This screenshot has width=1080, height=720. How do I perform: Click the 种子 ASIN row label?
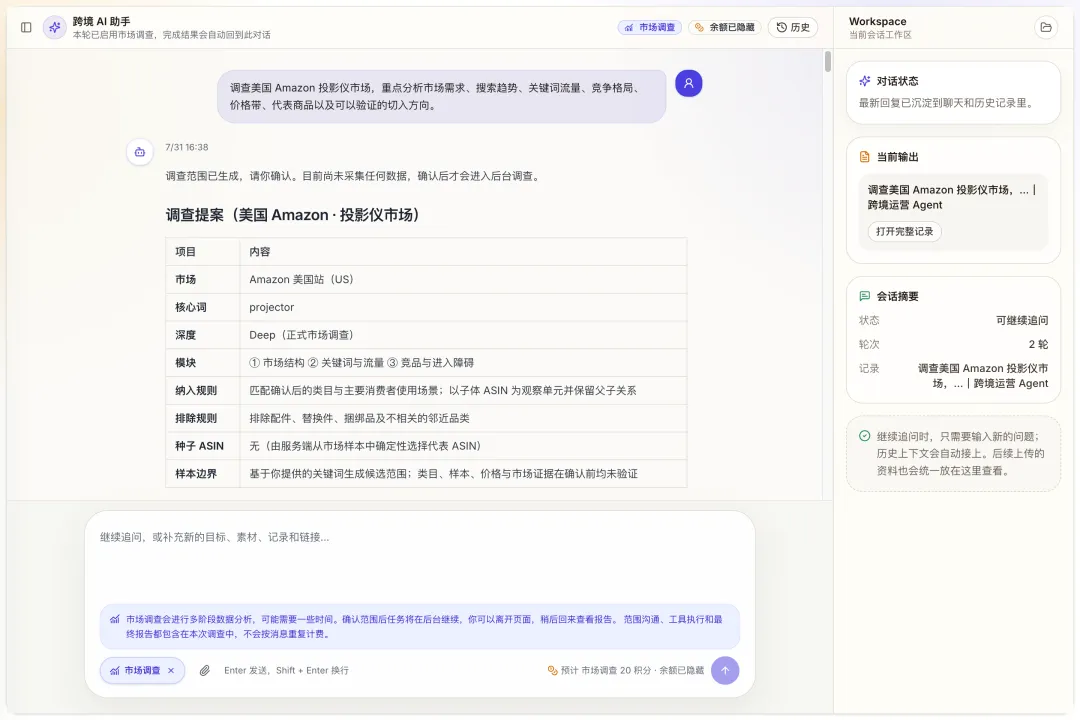199,446
